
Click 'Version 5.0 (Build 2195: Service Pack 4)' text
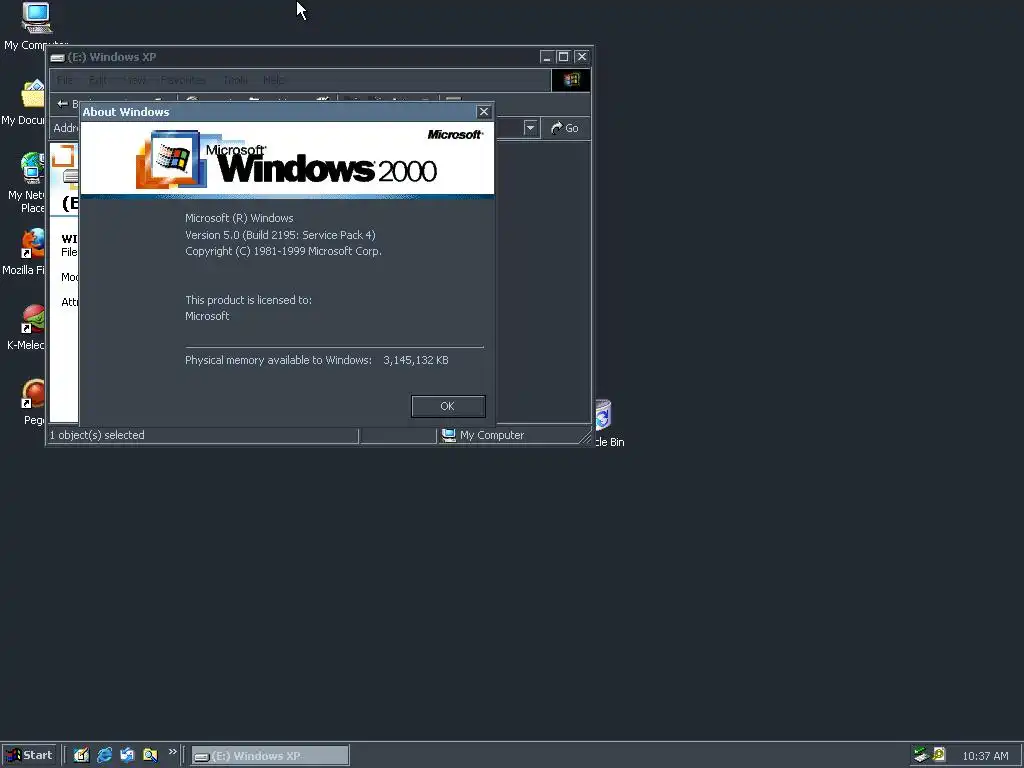[x=280, y=235]
